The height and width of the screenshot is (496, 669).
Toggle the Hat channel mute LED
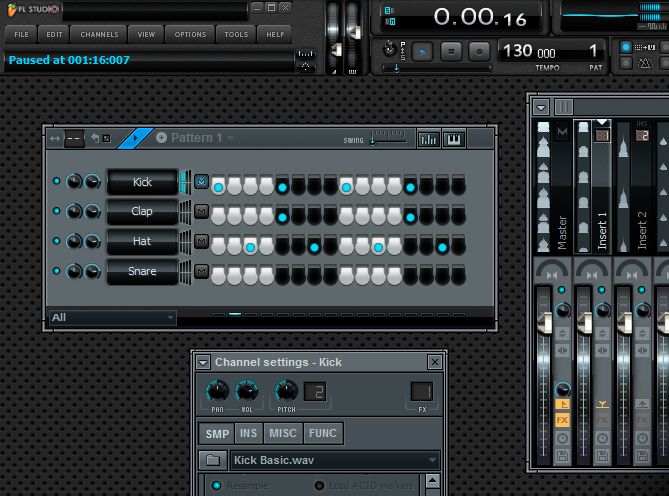coord(56,241)
